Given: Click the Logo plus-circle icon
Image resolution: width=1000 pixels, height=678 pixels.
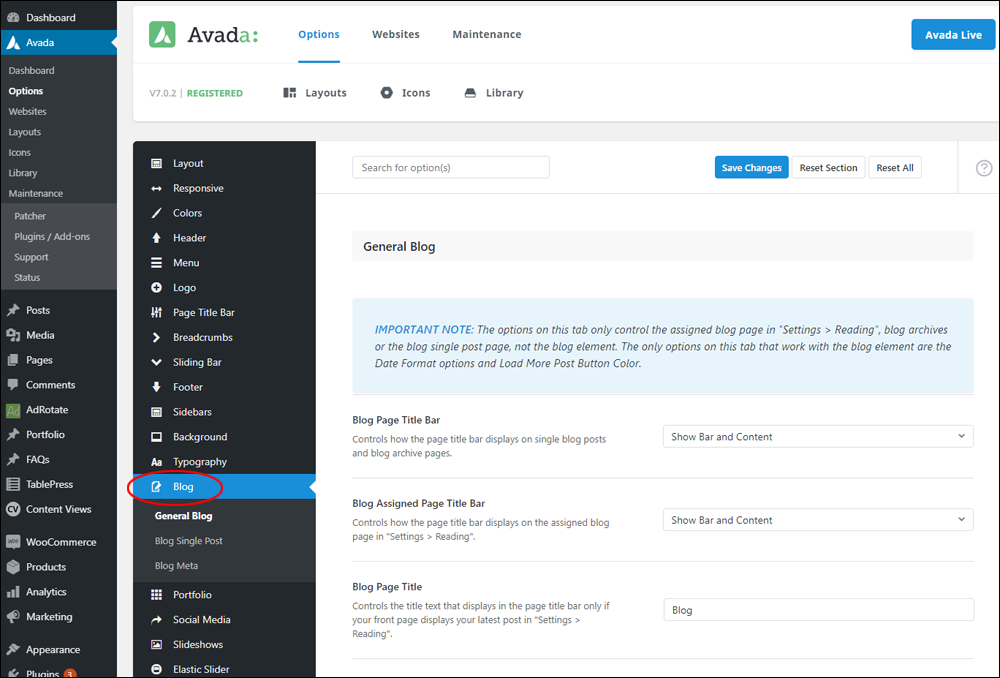Looking at the screenshot, I should (x=156, y=288).
